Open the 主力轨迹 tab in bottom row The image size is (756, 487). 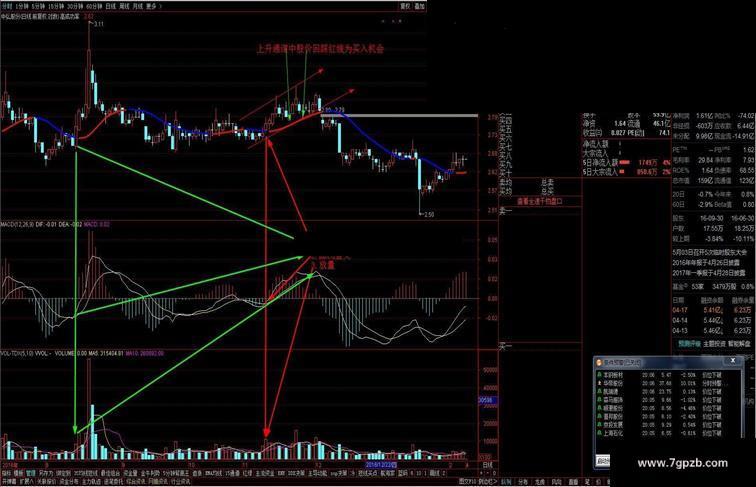click(x=92, y=481)
